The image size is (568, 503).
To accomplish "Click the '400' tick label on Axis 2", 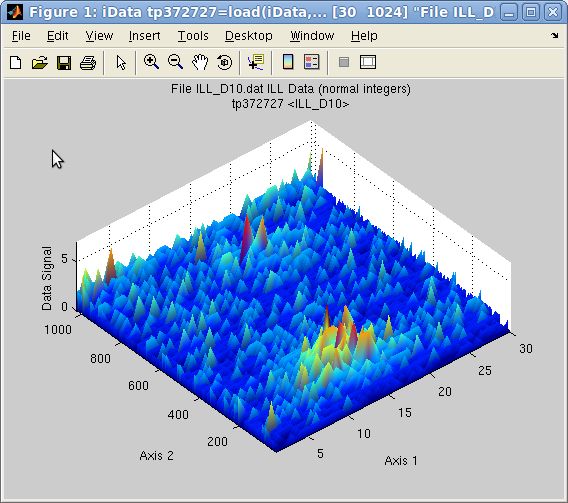I will pos(178,415).
